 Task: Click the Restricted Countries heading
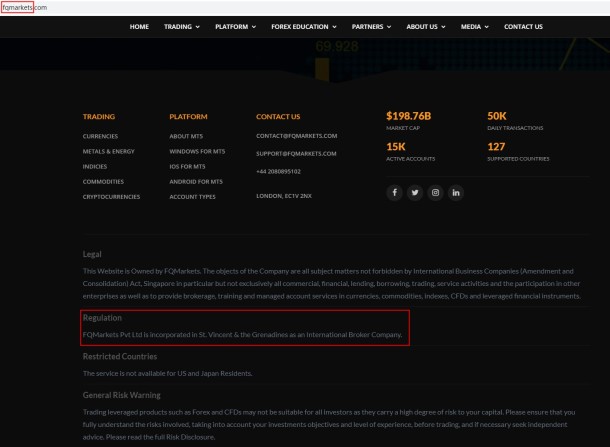[120, 356]
